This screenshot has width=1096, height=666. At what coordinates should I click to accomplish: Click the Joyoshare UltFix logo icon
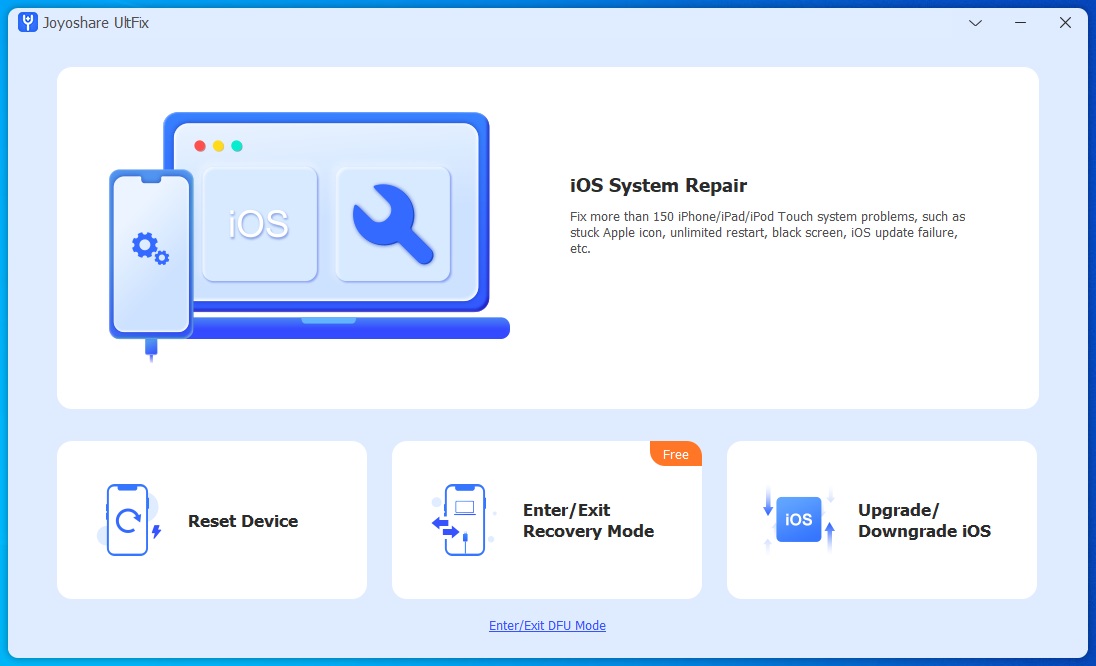tap(28, 22)
